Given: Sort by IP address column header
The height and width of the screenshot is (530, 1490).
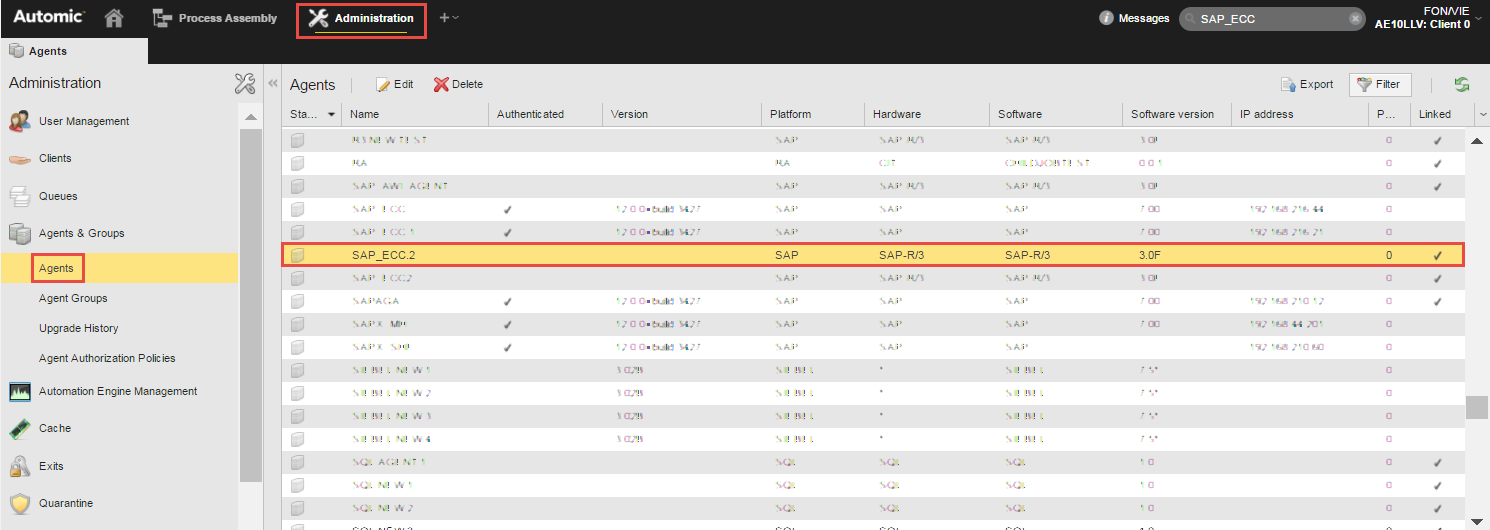Looking at the screenshot, I should click(1299, 114).
